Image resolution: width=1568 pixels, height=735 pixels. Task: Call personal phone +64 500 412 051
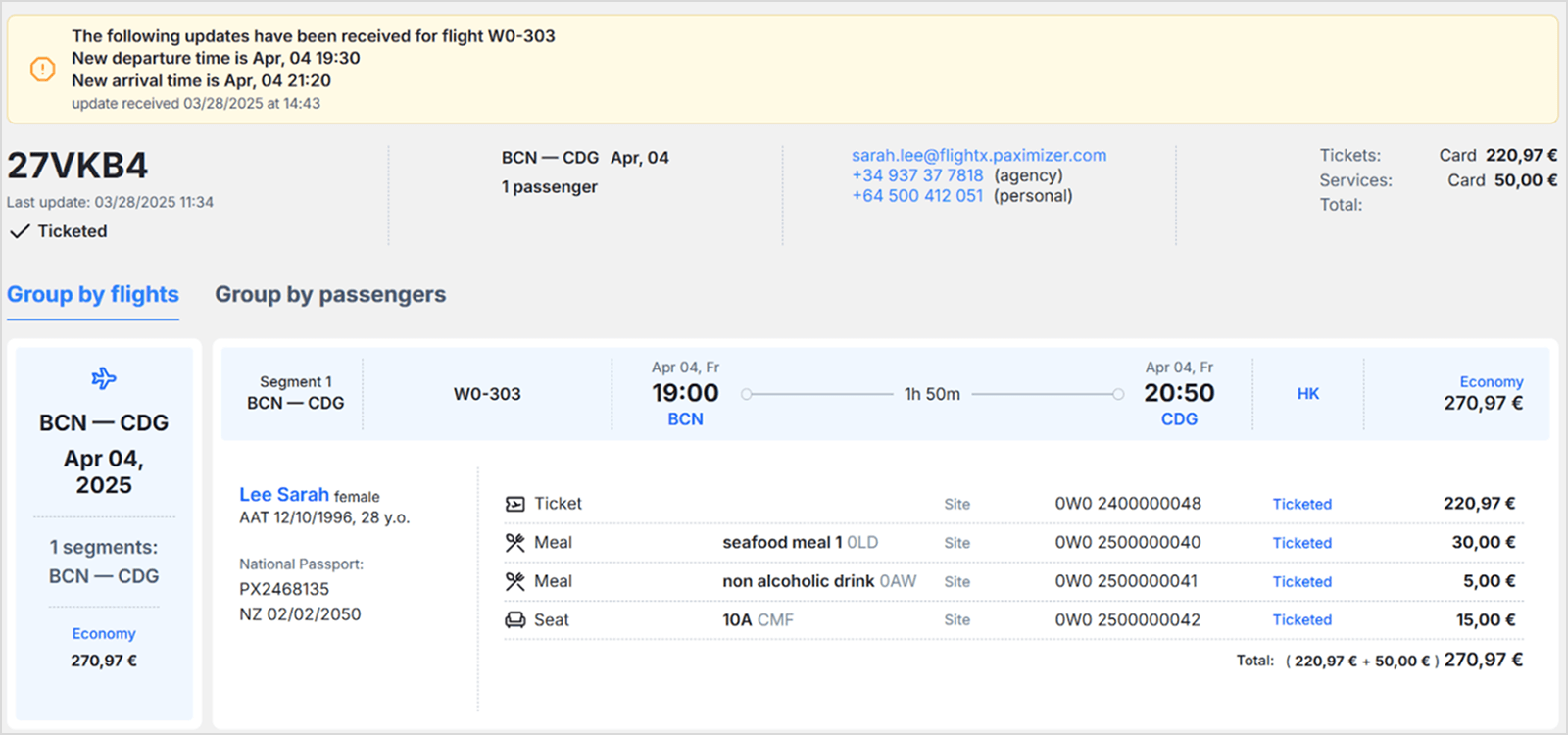[917, 195]
